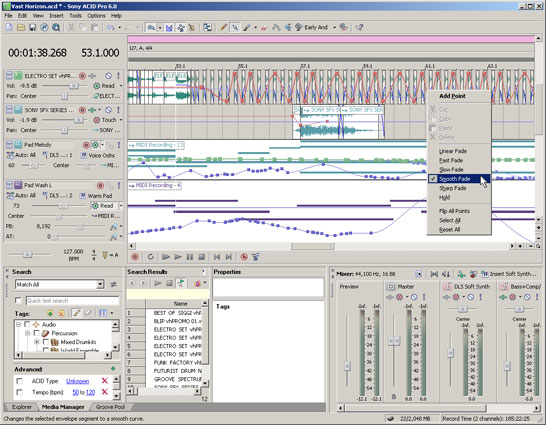Open Search Results view options dropdown
This screenshot has width=546, height=425.
click(x=205, y=283)
